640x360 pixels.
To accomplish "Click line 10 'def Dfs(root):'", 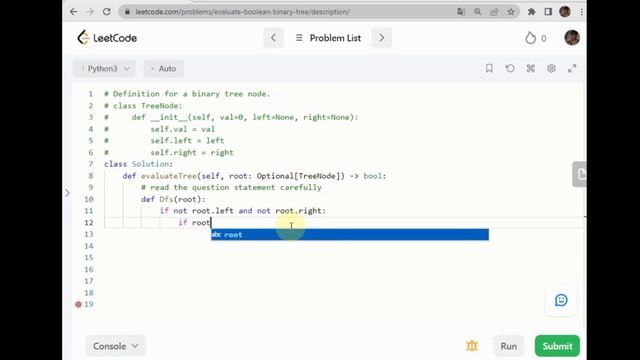I will [173, 199].
